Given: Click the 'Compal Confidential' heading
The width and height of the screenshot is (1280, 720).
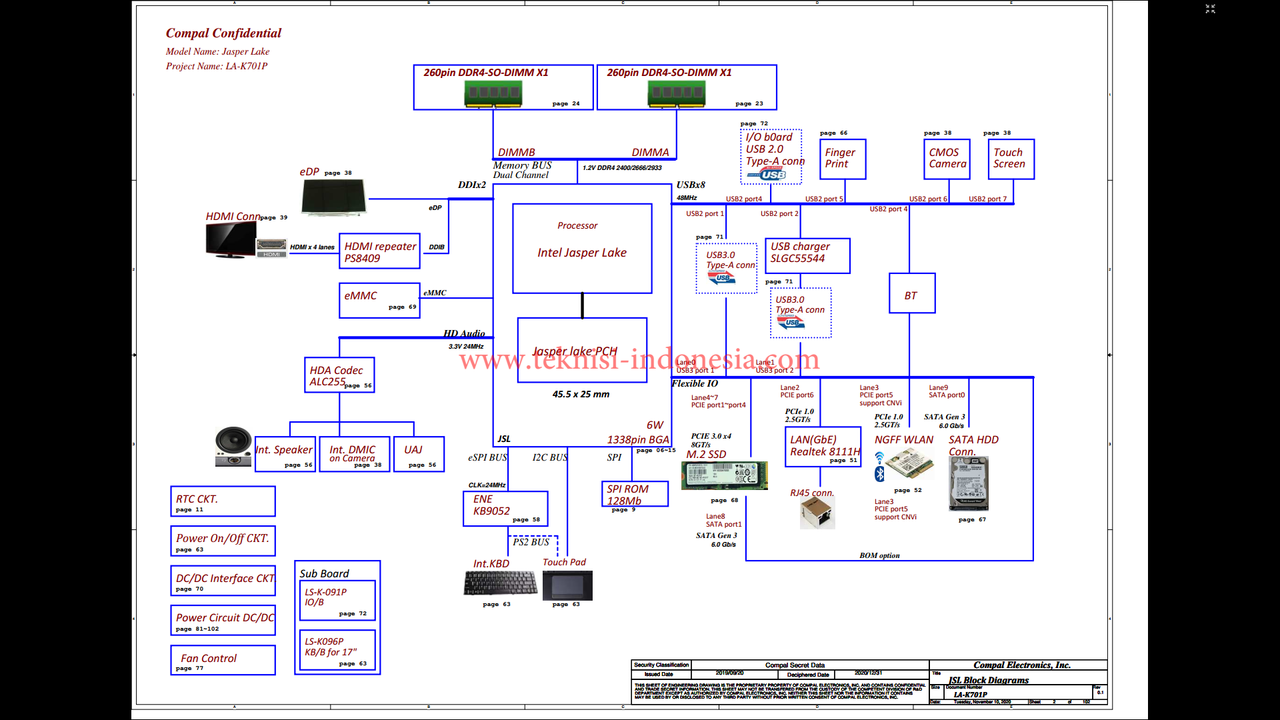Looking at the screenshot, I should click(x=224, y=33).
